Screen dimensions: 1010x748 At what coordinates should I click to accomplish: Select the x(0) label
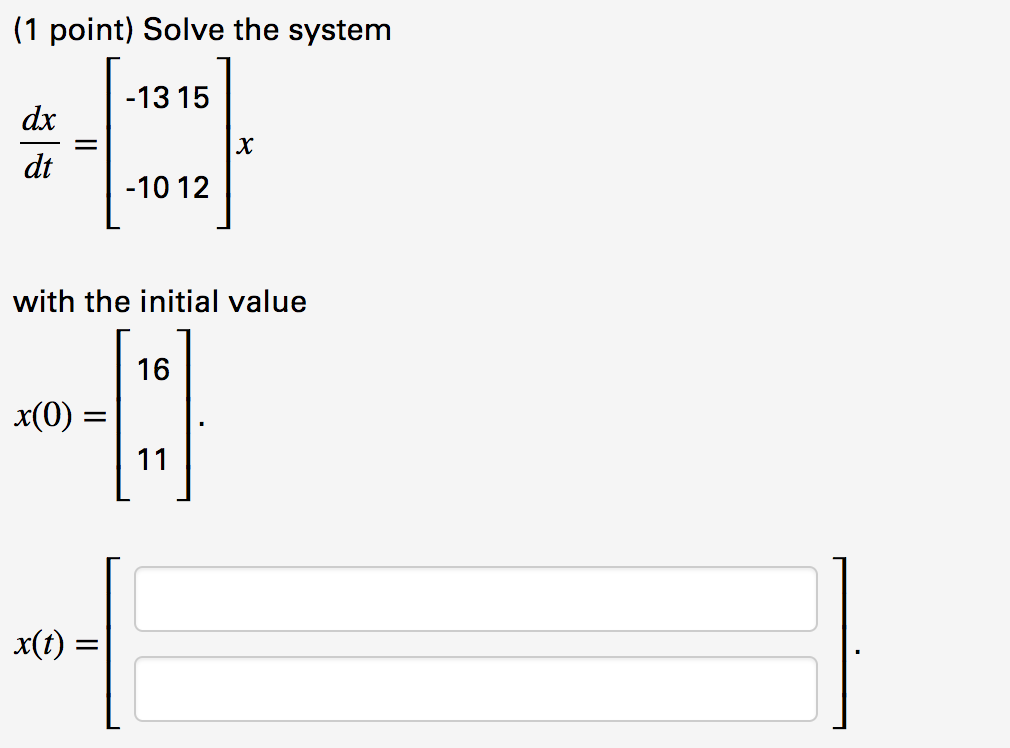click(x=44, y=417)
